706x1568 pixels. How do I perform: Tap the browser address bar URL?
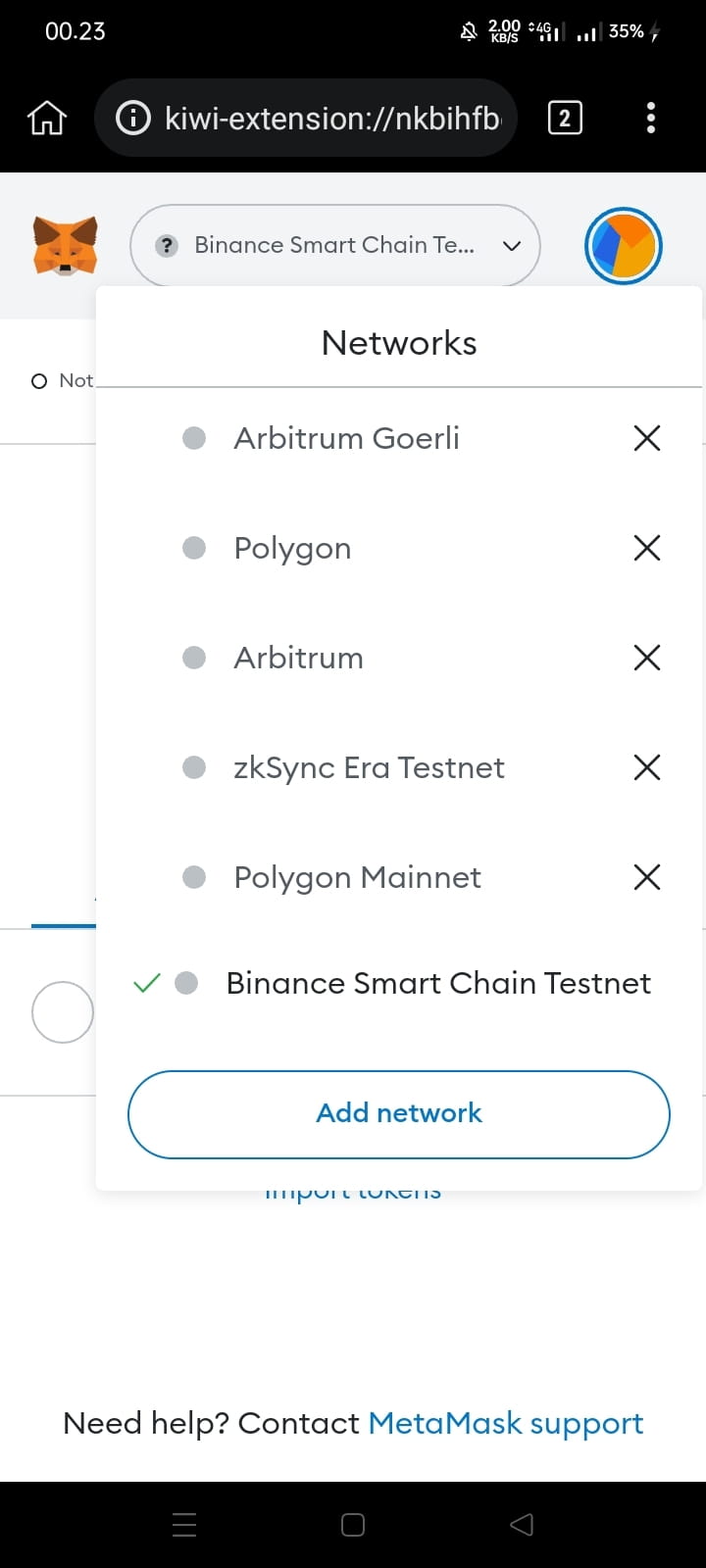(x=331, y=119)
